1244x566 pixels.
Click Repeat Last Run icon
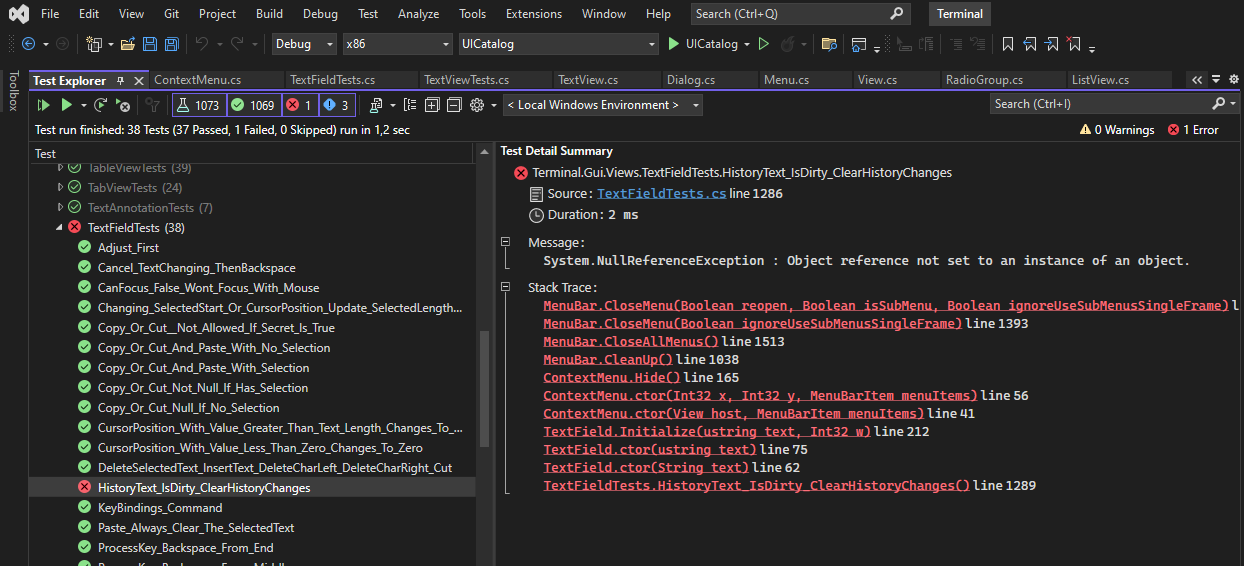(100, 105)
